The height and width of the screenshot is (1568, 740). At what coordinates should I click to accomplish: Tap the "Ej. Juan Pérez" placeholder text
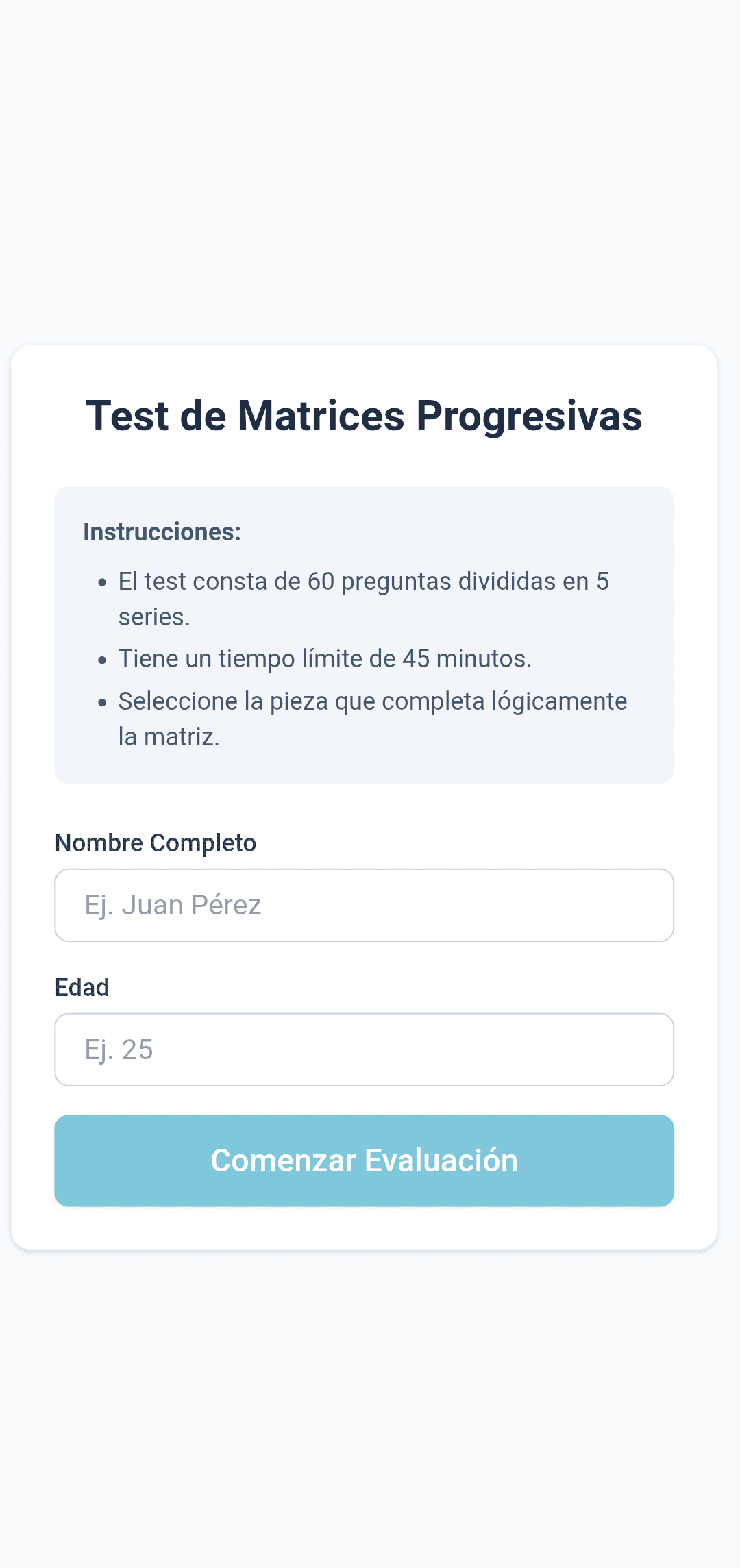click(x=173, y=905)
